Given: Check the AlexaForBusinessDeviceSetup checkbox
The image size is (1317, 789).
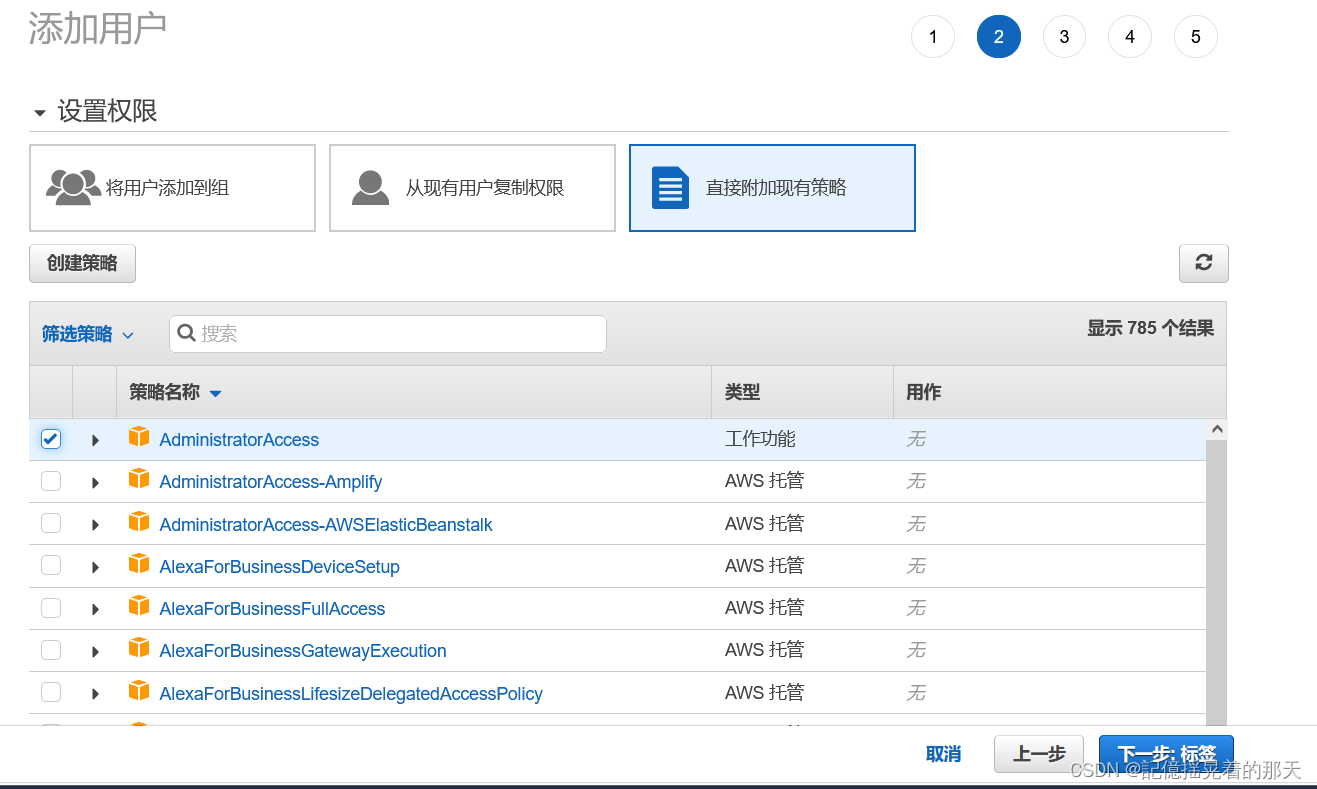Looking at the screenshot, I should tap(51, 565).
